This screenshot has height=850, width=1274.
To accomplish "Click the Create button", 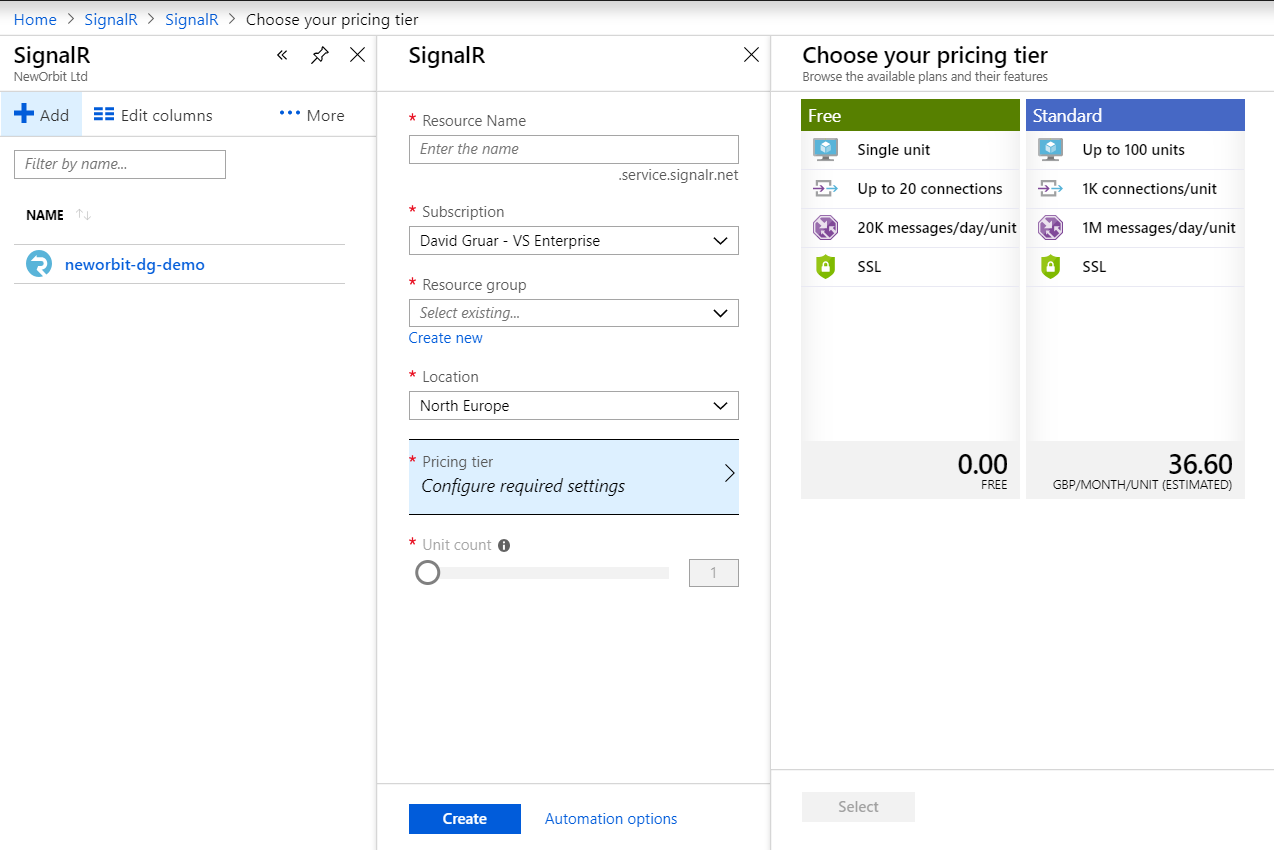I will [x=465, y=819].
